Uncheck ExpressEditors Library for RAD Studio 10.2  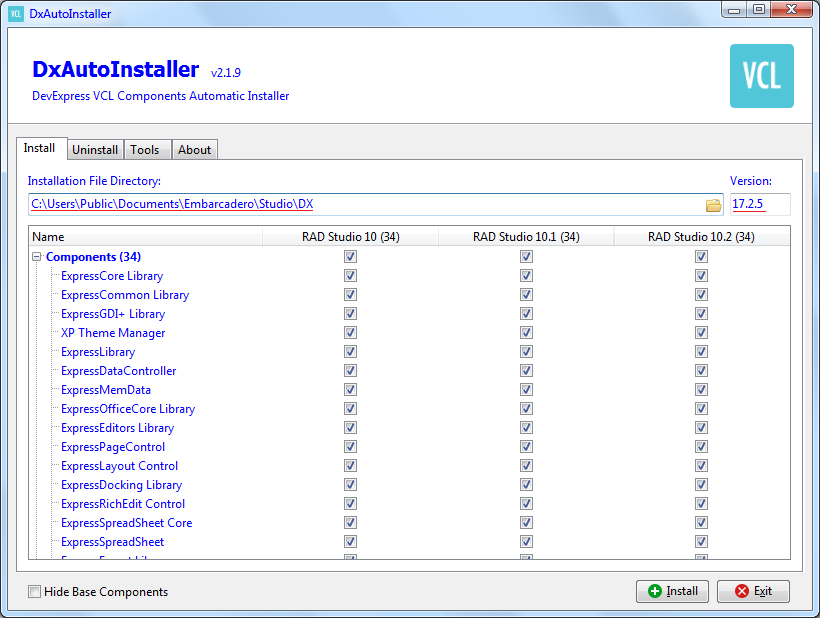701,428
